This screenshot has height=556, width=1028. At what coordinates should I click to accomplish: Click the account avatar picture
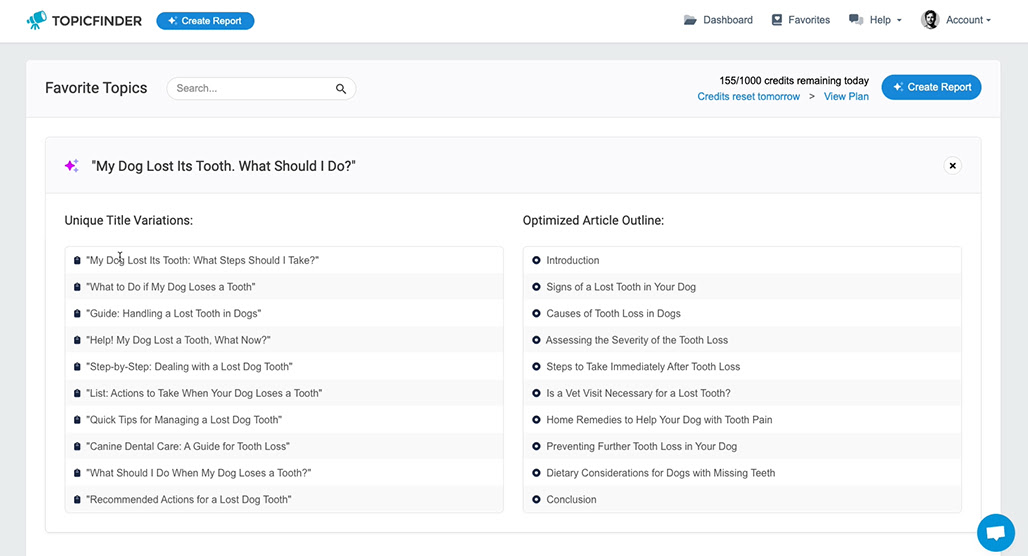930,20
